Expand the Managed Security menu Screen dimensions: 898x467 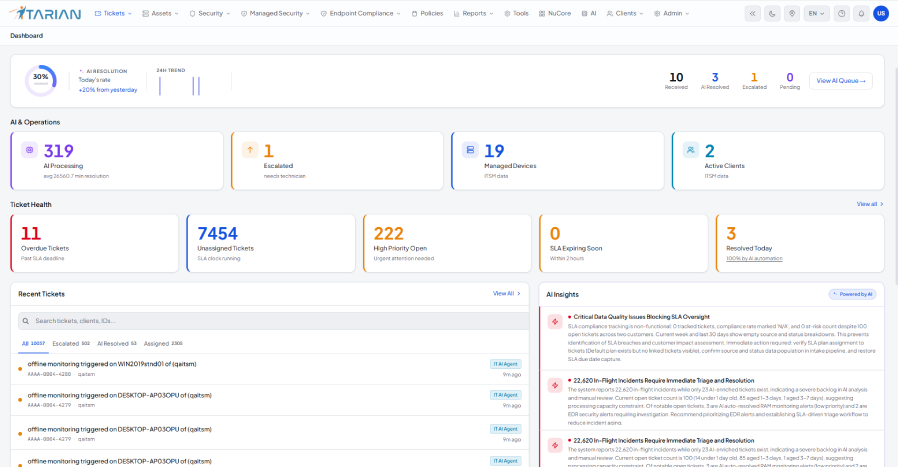[x=275, y=13]
